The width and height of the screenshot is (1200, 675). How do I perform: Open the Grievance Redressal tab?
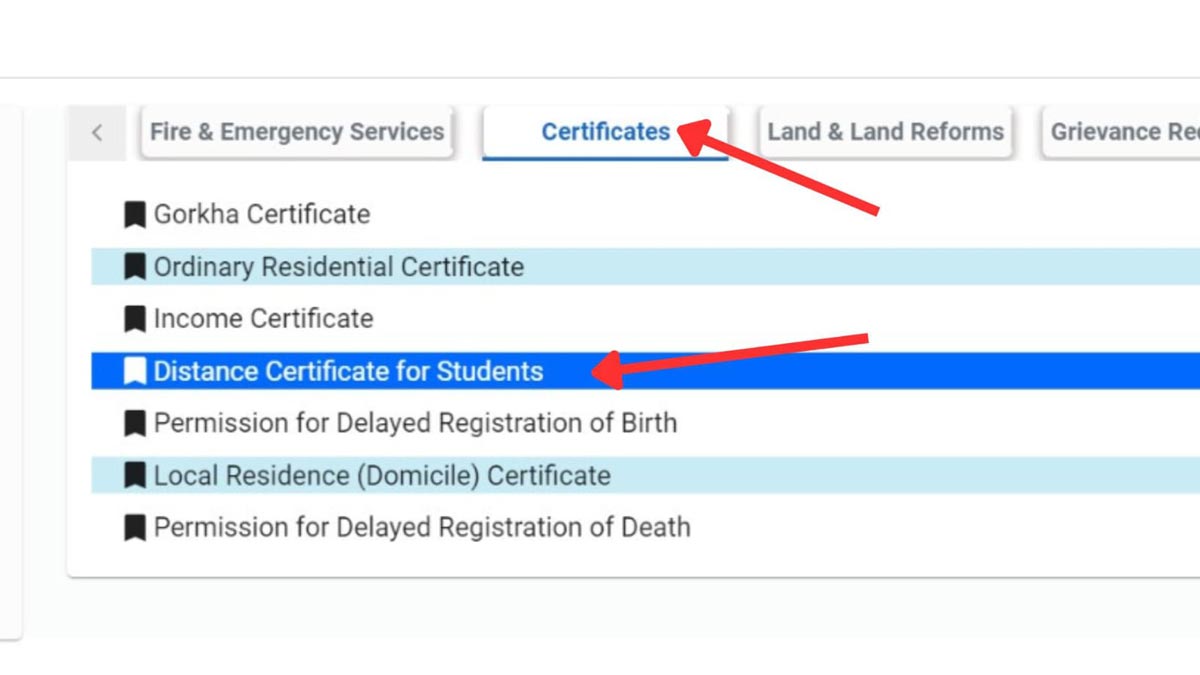(1120, 131)
